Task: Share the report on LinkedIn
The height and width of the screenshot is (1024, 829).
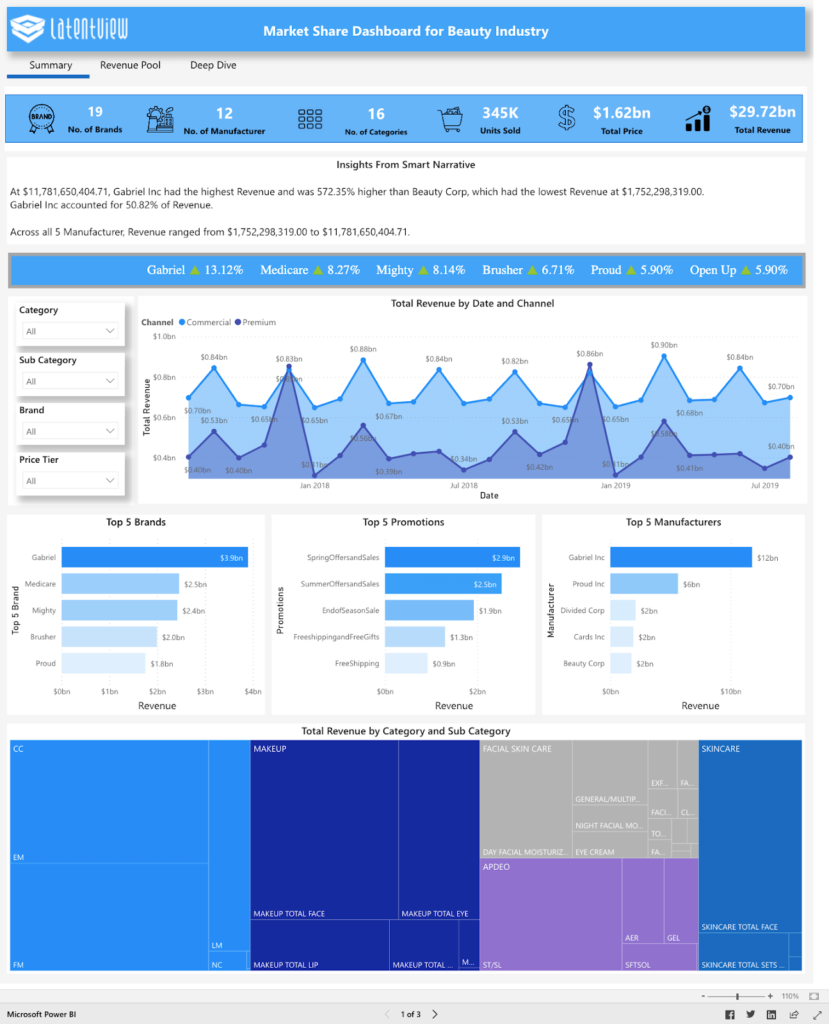Action: tap(772, 1014)
